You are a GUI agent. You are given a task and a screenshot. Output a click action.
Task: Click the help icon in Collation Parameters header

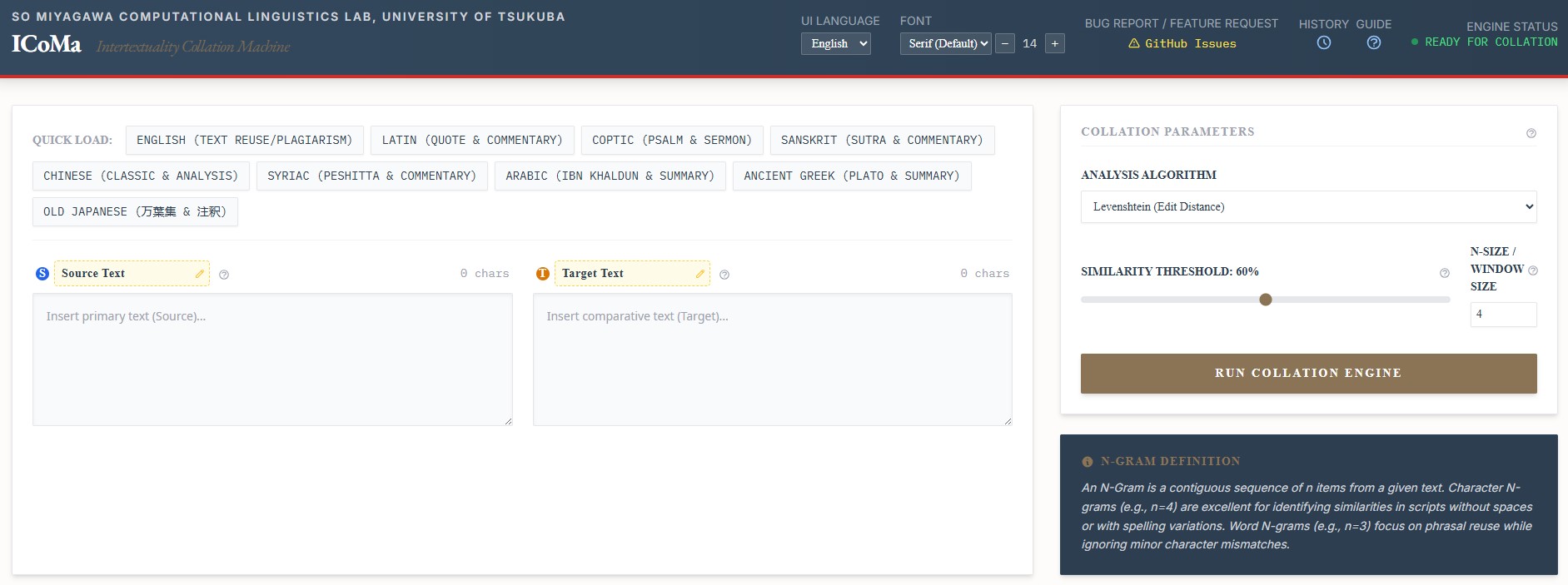tap(1531, 133)
